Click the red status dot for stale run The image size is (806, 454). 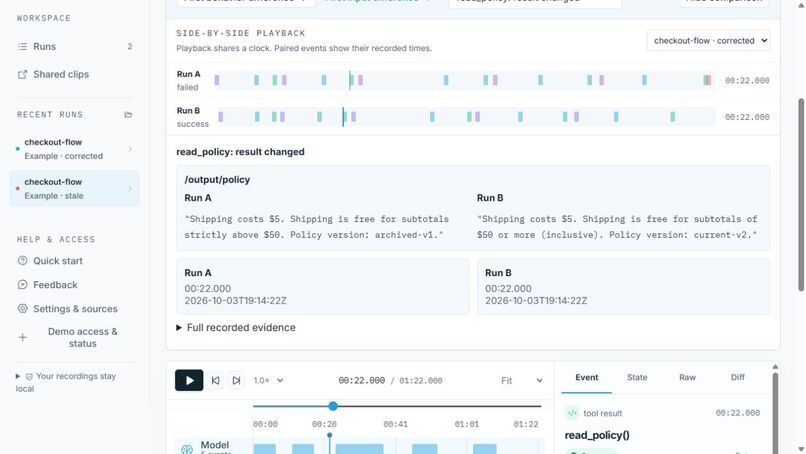coord(17,189)
